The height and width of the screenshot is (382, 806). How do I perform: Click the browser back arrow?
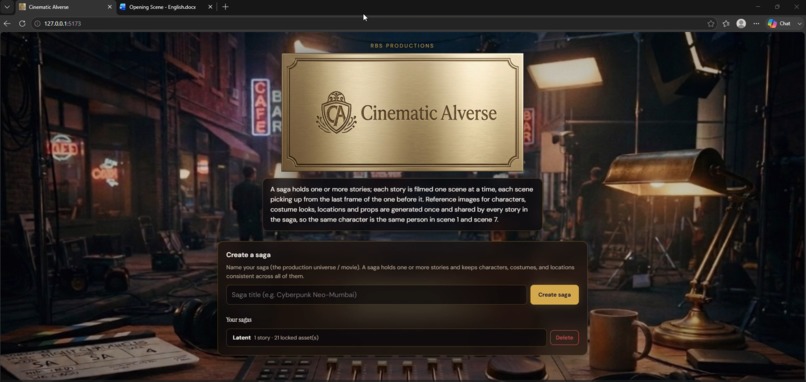pos(7,24)
